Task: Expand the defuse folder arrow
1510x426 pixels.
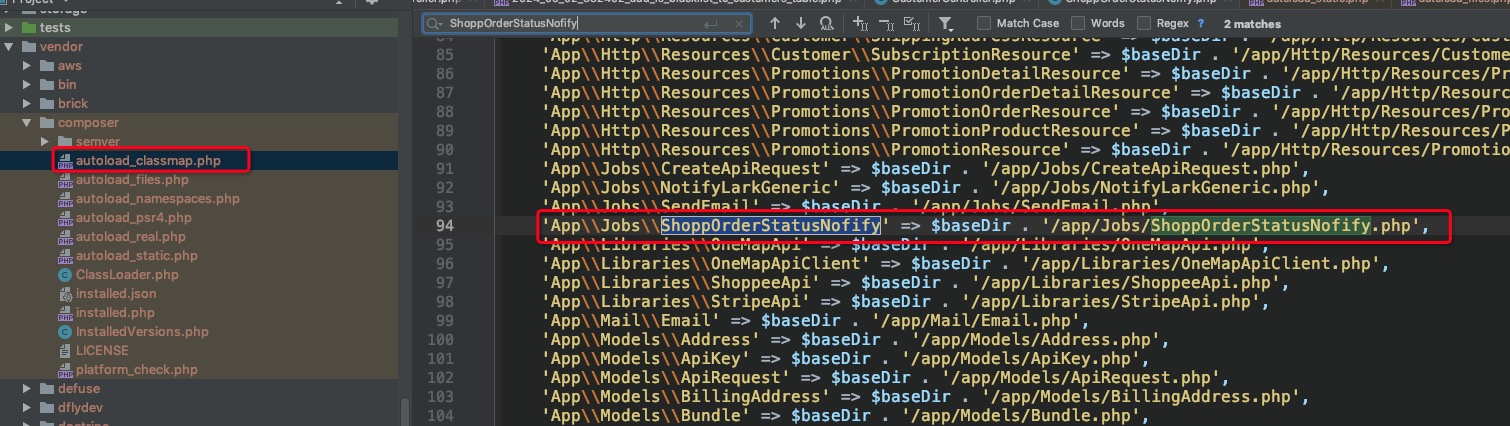Action: click(28, 389)
